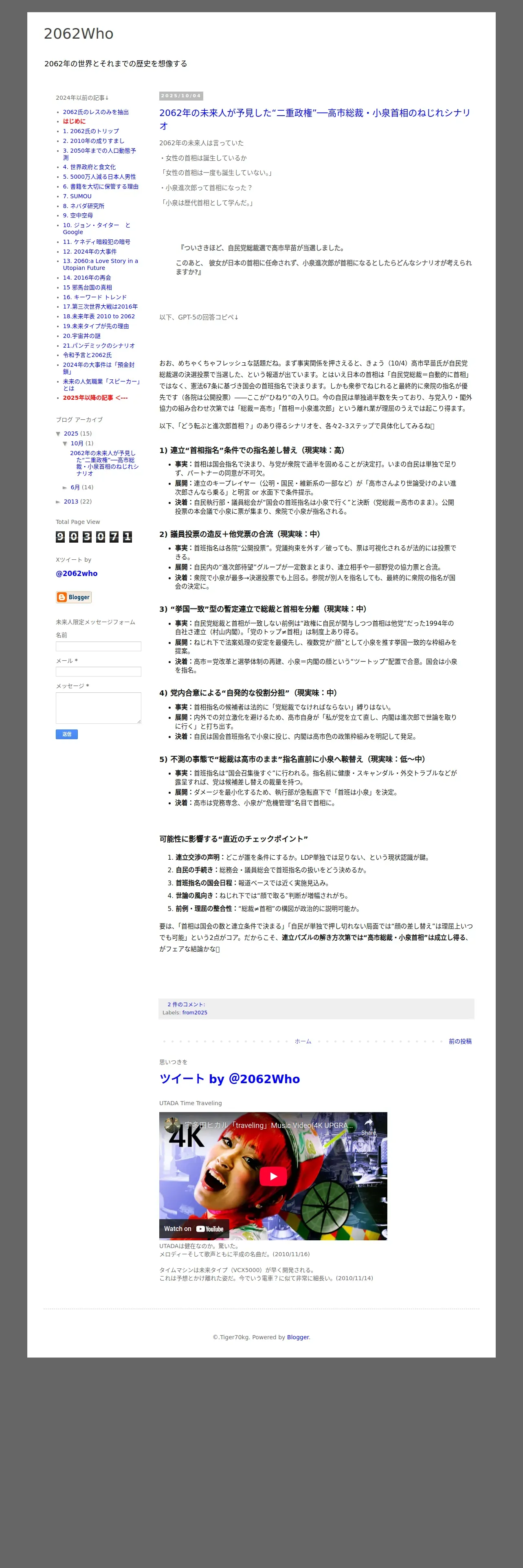
Task: Open 6. 書籍を大切に保管する理由 article
Action: pos(101,186)
